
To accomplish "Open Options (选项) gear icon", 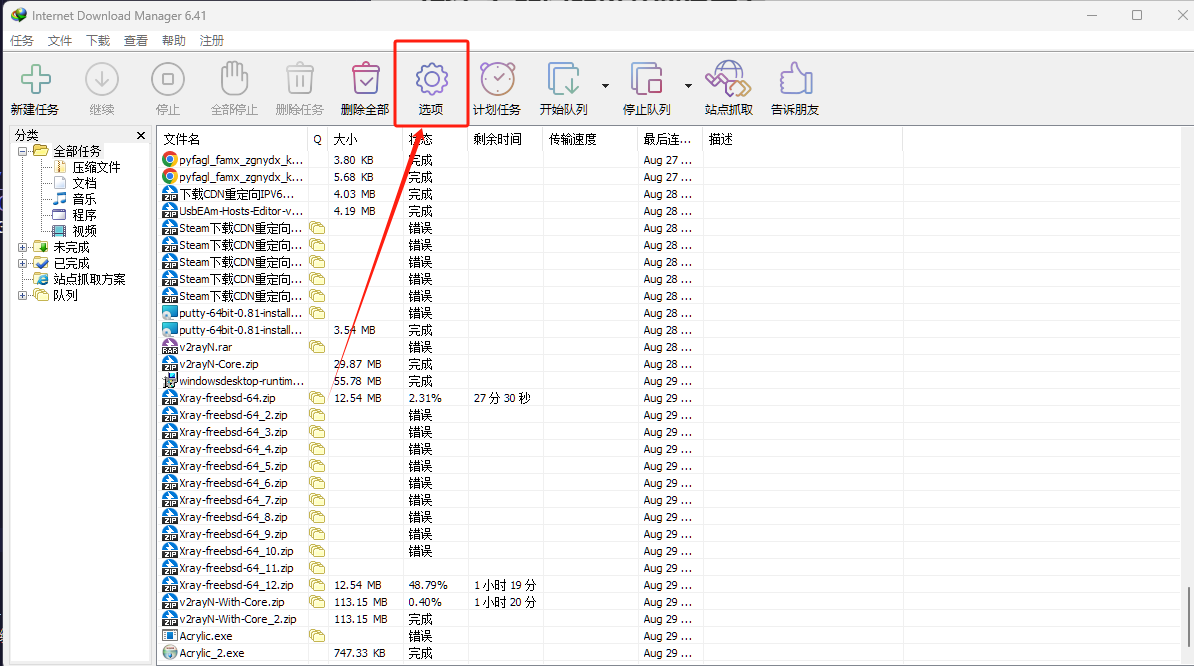I will 431,79.
